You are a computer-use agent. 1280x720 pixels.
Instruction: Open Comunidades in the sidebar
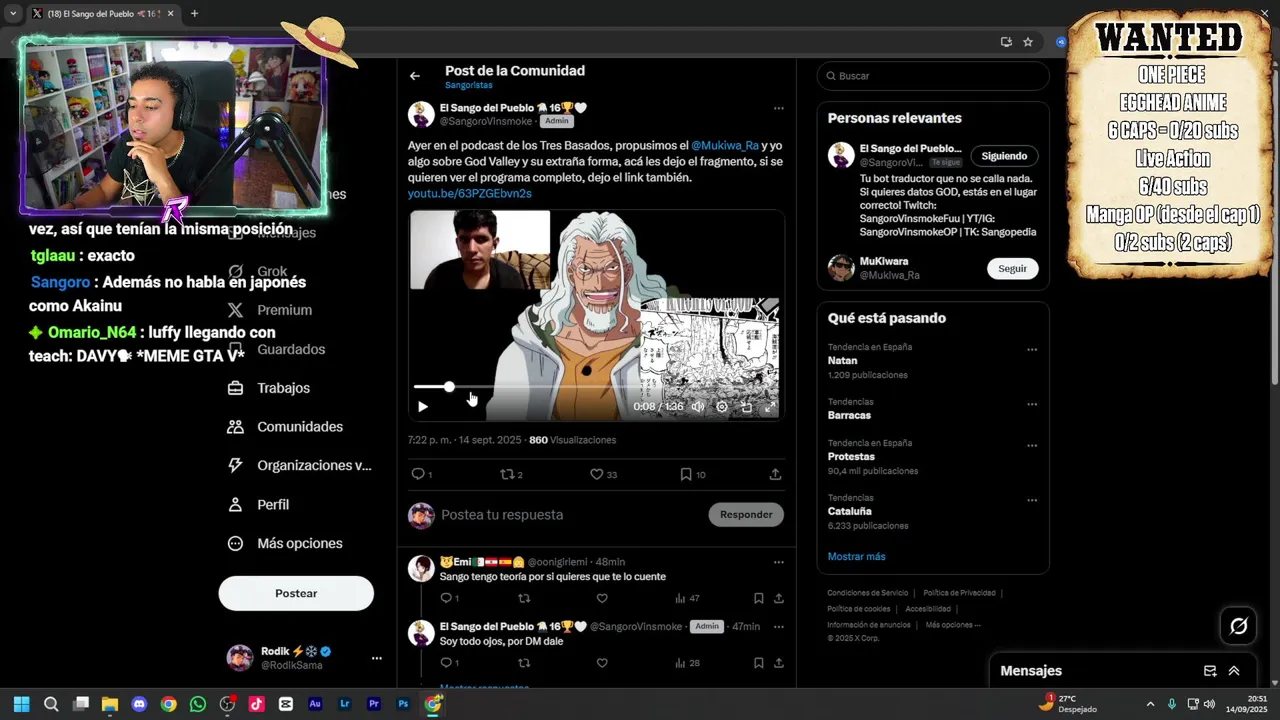click(x=285, y=427)
